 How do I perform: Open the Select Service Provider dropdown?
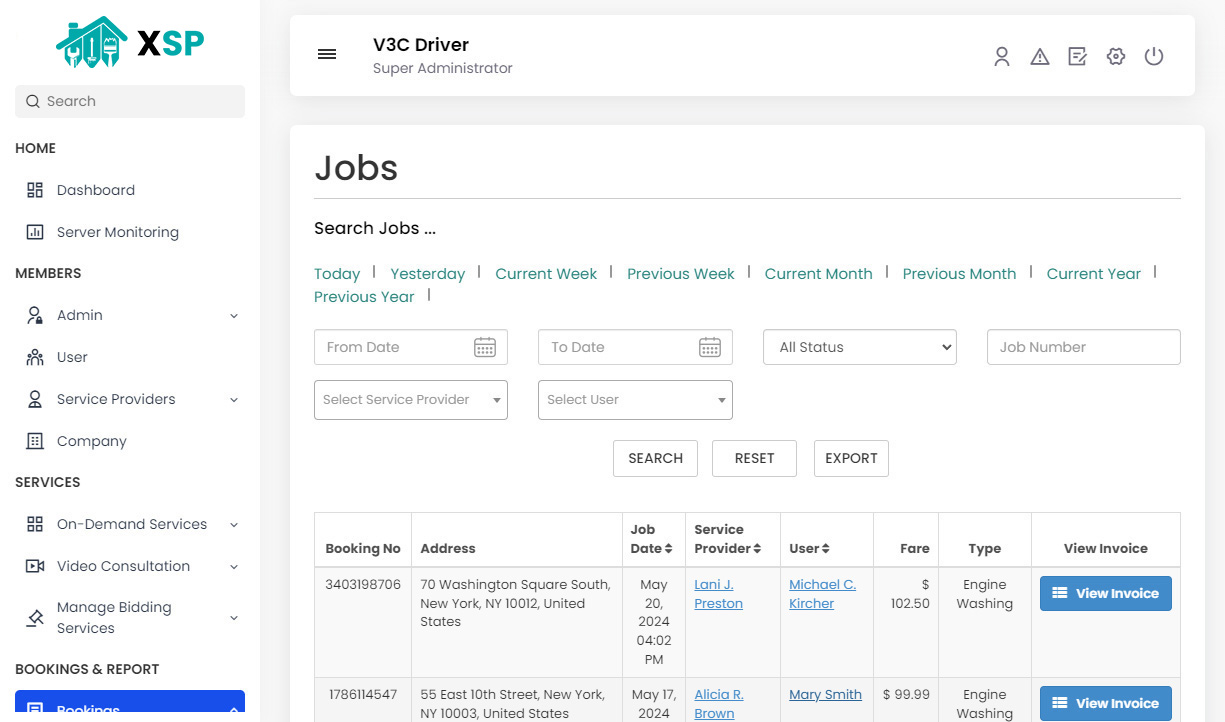410,400
